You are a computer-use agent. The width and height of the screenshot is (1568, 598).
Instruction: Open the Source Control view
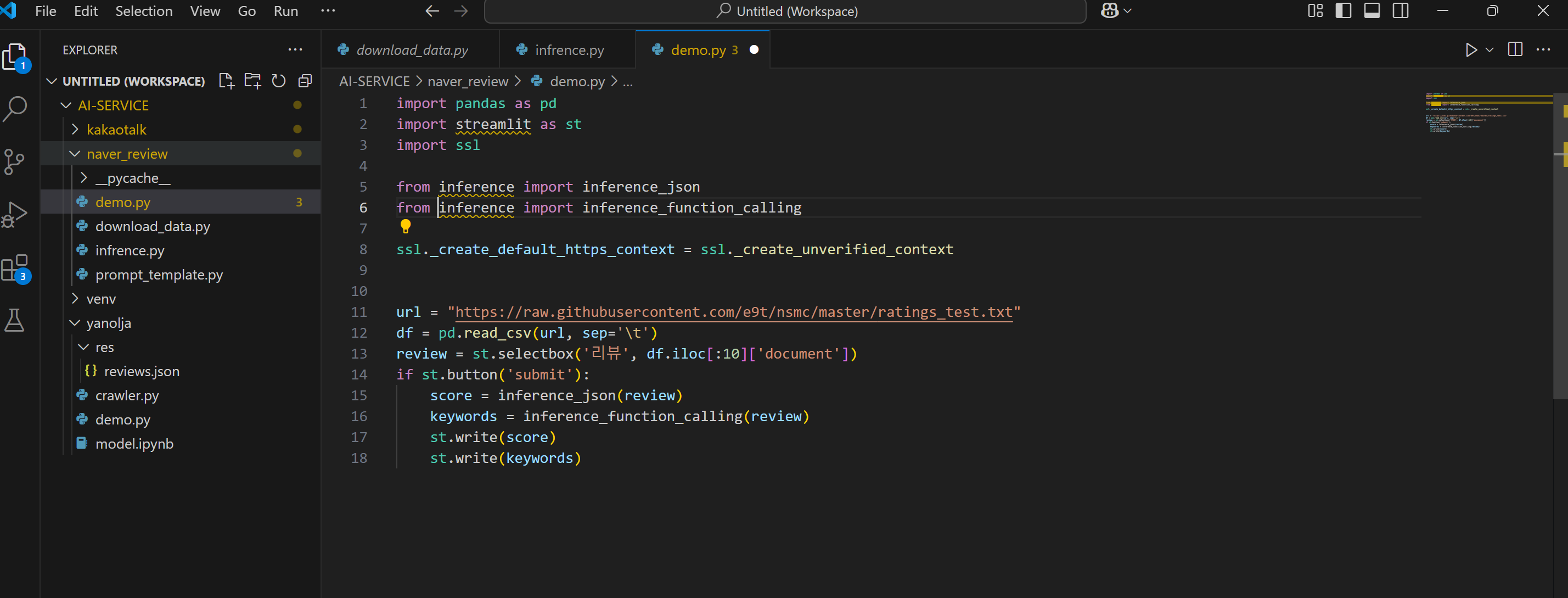(15, 161)
